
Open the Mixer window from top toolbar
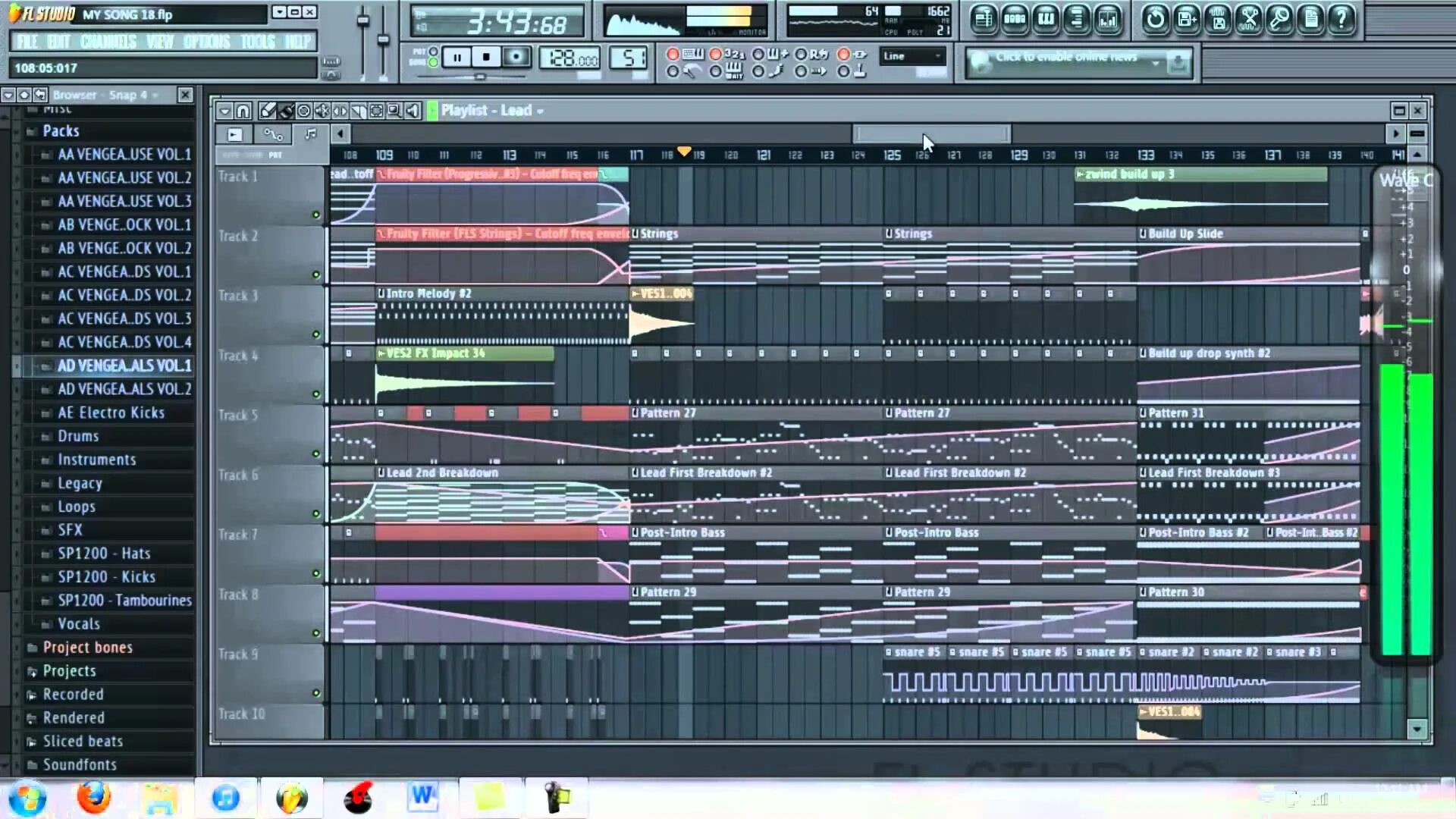pyautogui.click(x=1108, y=19)
